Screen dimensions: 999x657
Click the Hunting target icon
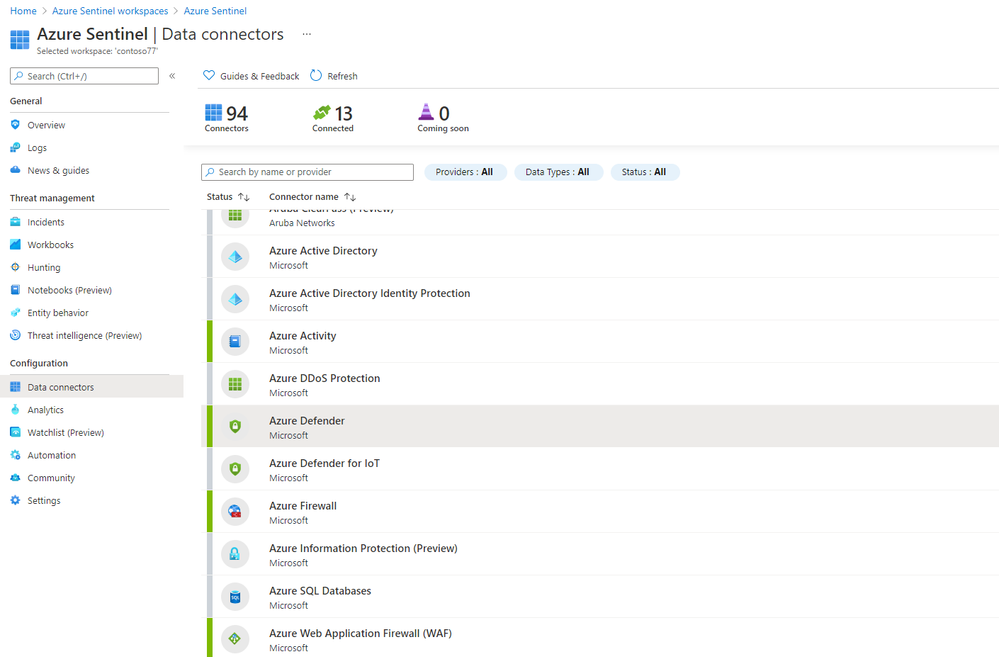(x=15, y=268)
